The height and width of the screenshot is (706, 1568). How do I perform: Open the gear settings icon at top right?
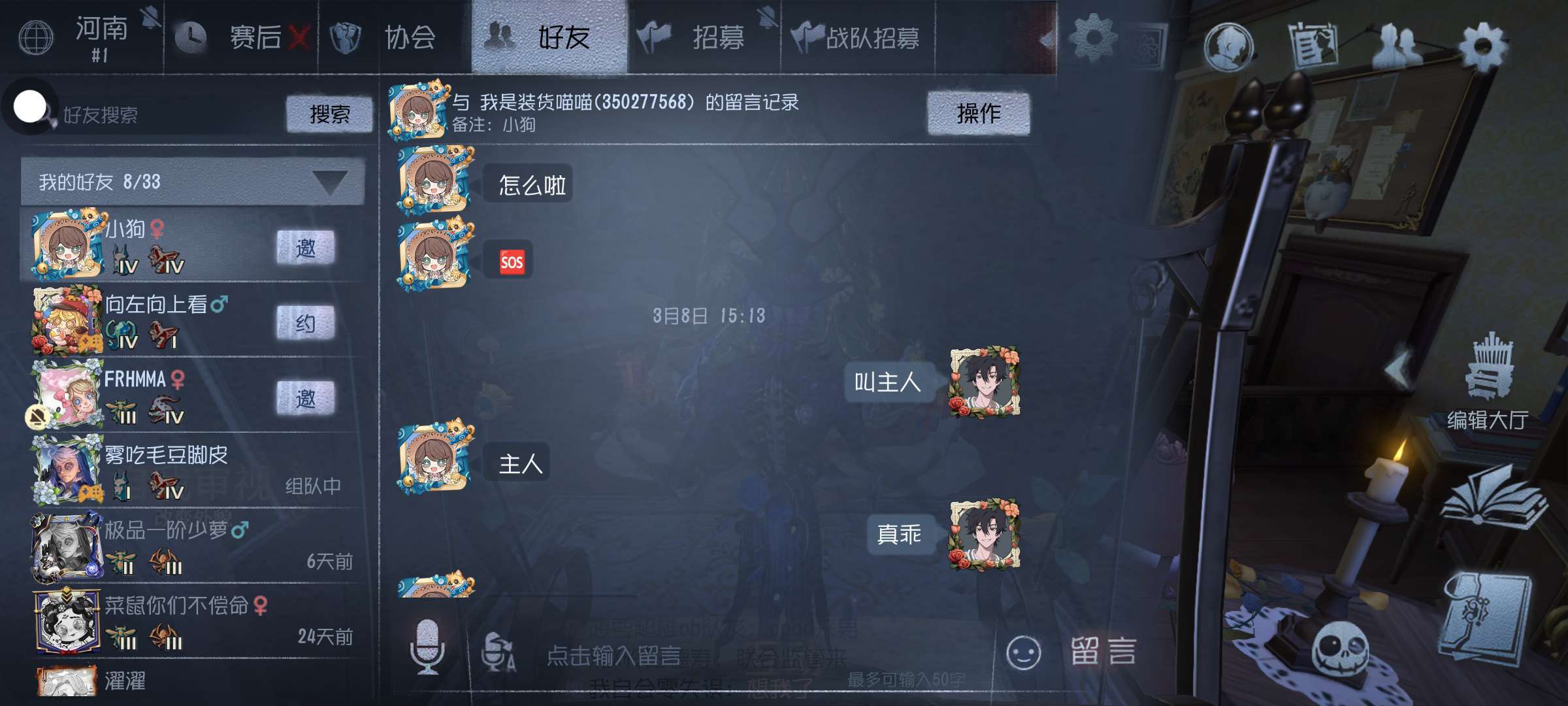1483,46
